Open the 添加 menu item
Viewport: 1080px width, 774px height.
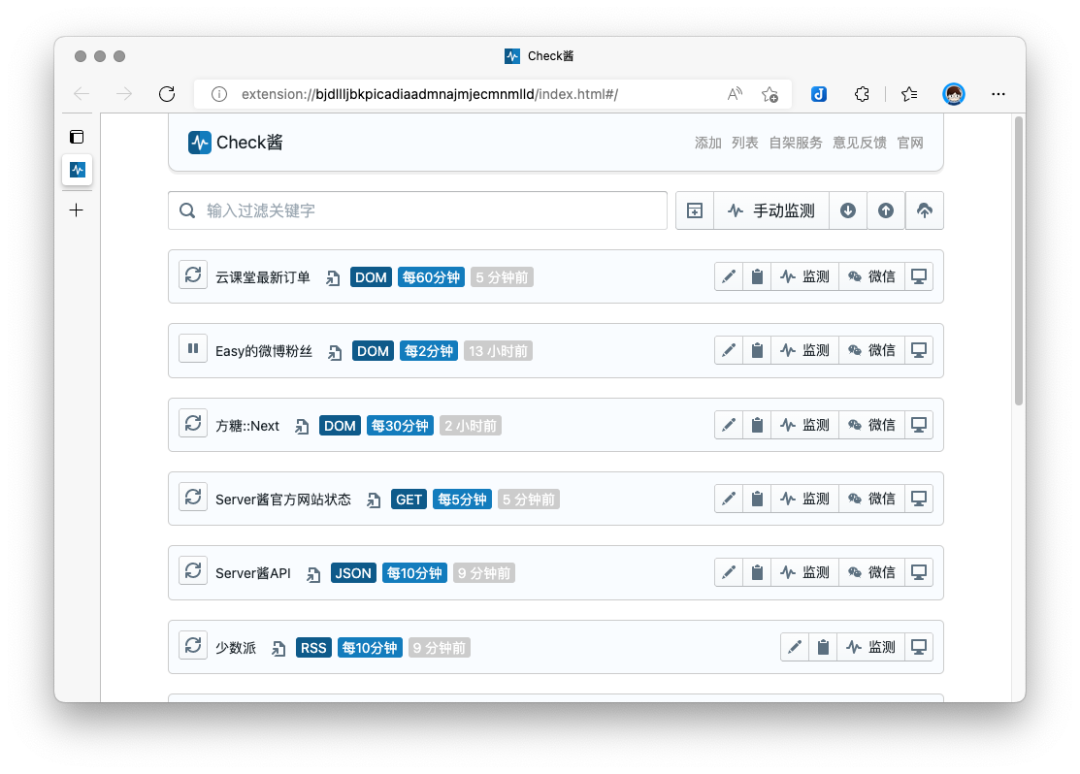(x=707, y=143)
